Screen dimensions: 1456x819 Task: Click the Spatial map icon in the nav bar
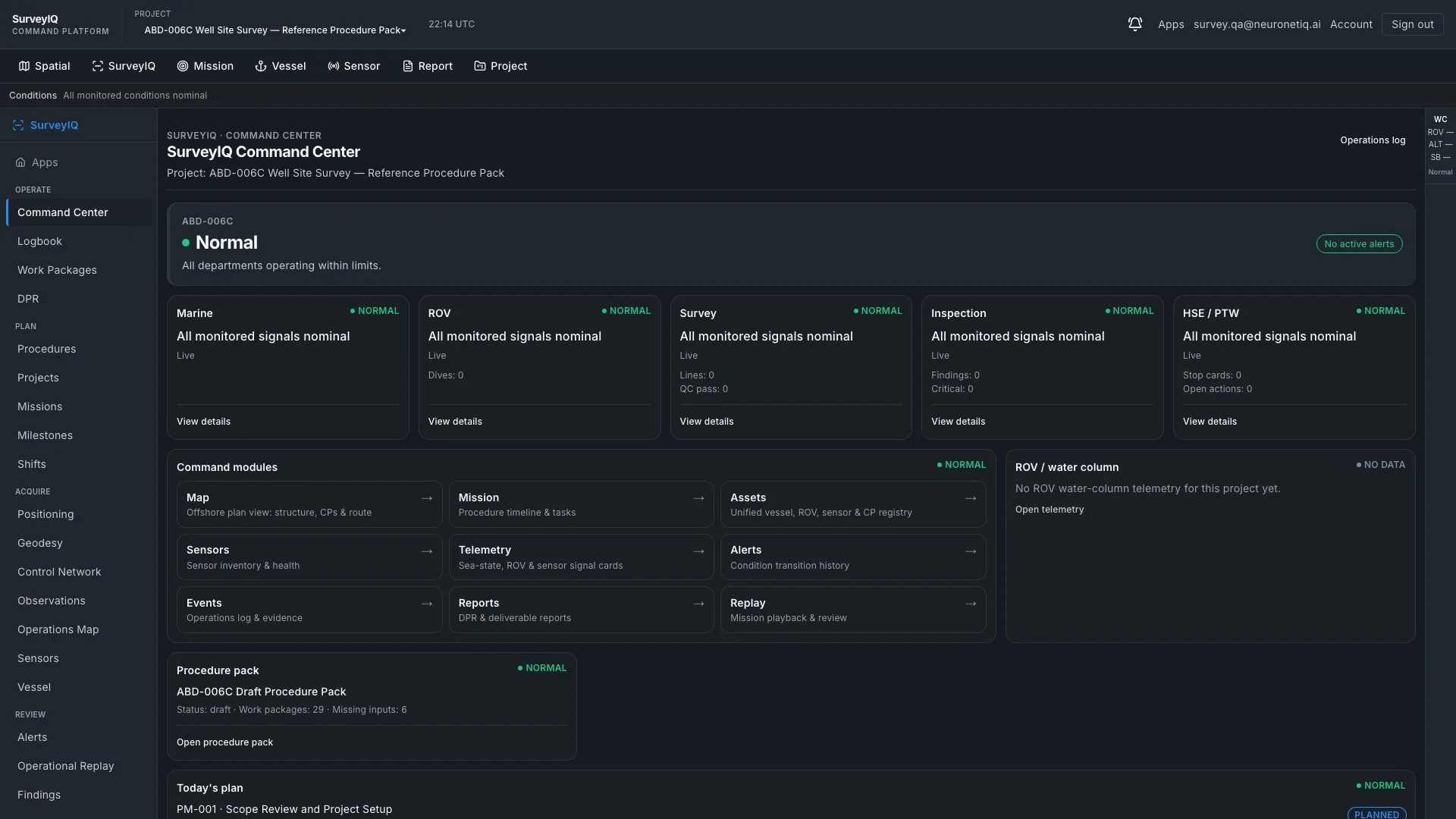pos(24,66)
